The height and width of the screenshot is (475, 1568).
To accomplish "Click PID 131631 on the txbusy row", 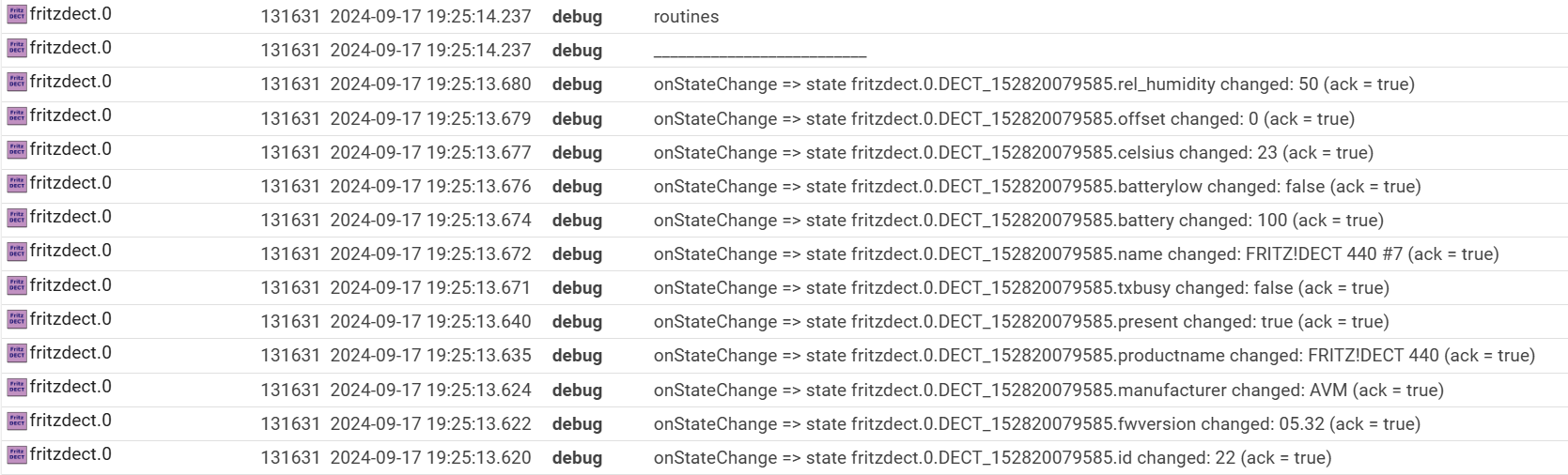I will tap(290, 287).
